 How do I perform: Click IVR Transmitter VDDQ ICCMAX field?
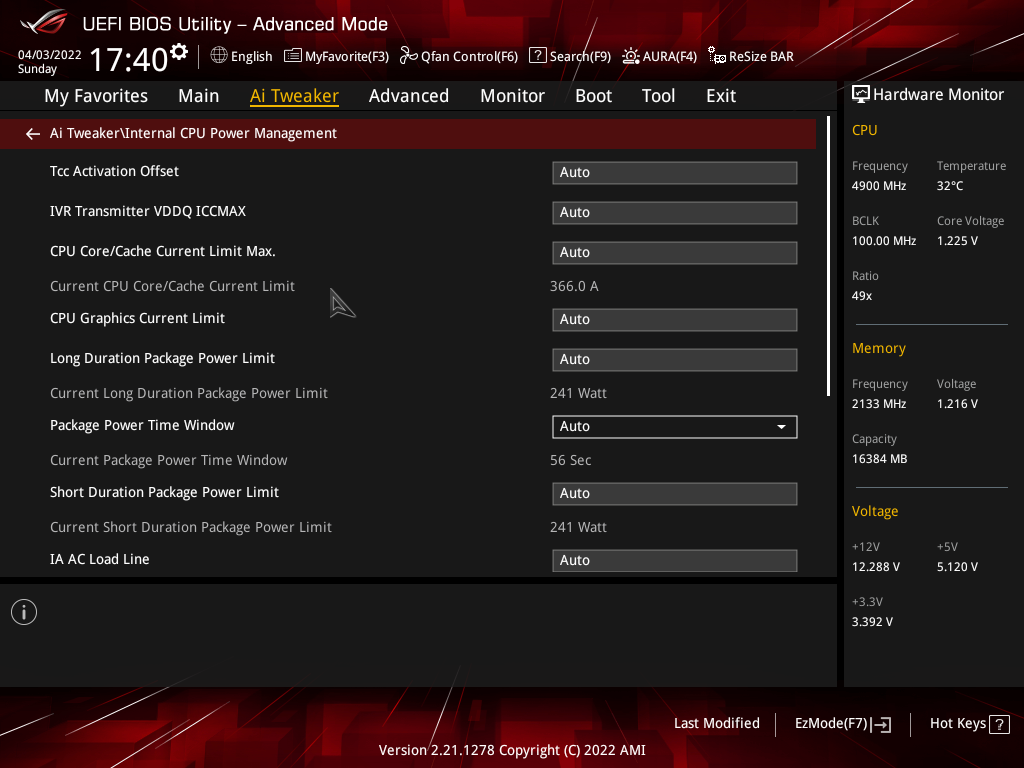click(x=675, y=213)
